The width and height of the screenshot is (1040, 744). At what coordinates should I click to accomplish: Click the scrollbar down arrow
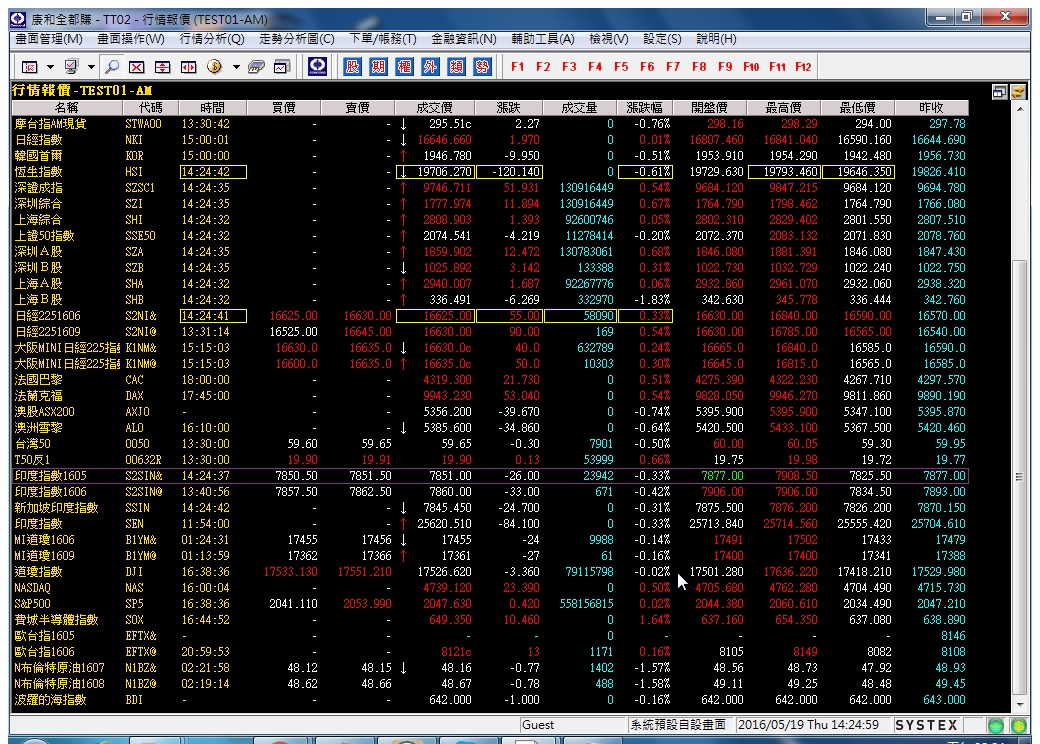tap(1019, 704)
